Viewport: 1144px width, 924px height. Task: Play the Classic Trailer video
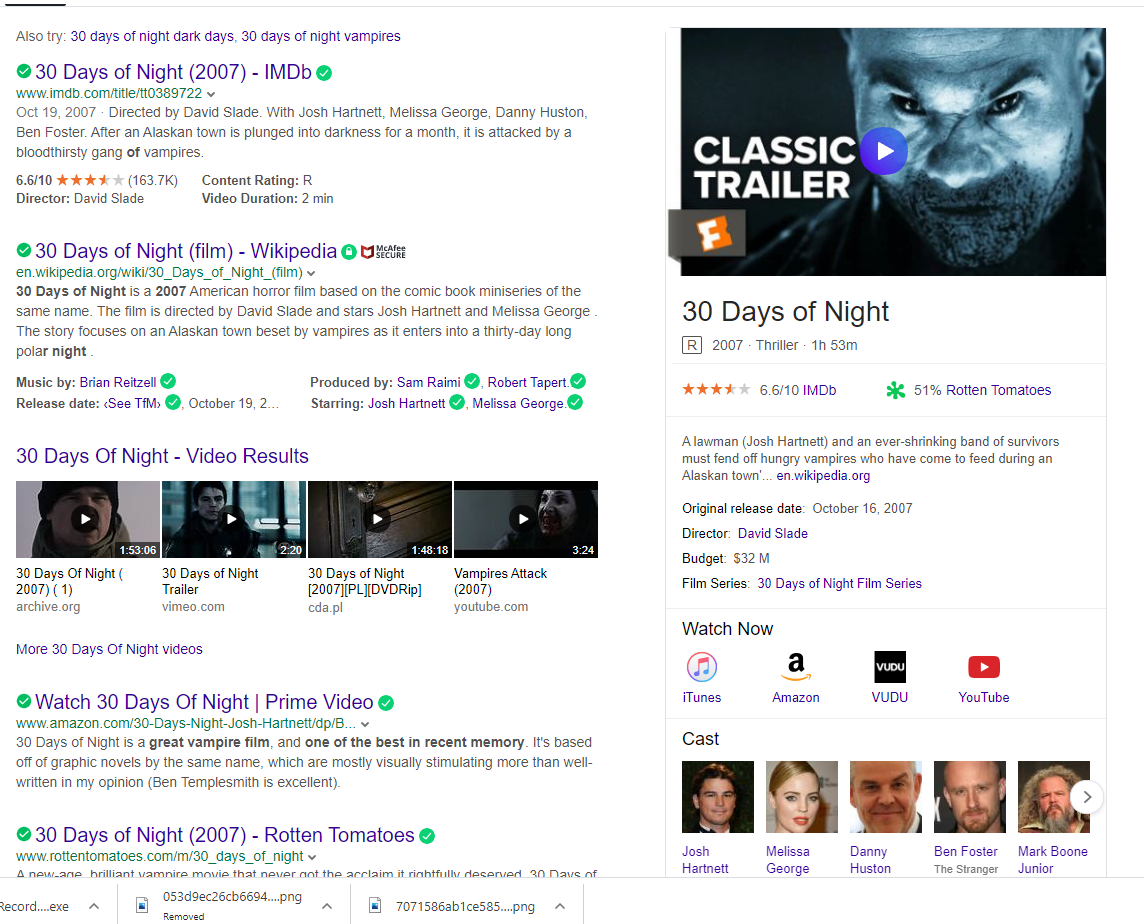tap(884, 151)
